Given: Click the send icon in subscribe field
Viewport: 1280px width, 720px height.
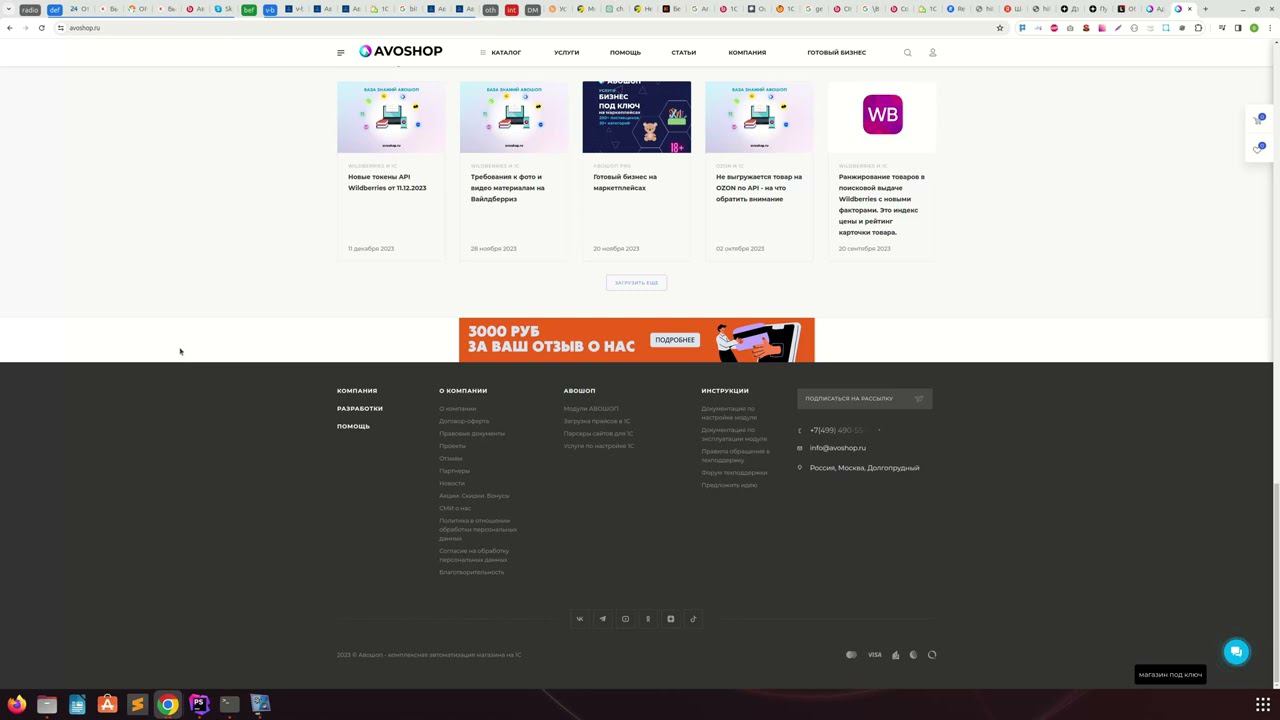Looking at the screenshot, I should [919, 399].
